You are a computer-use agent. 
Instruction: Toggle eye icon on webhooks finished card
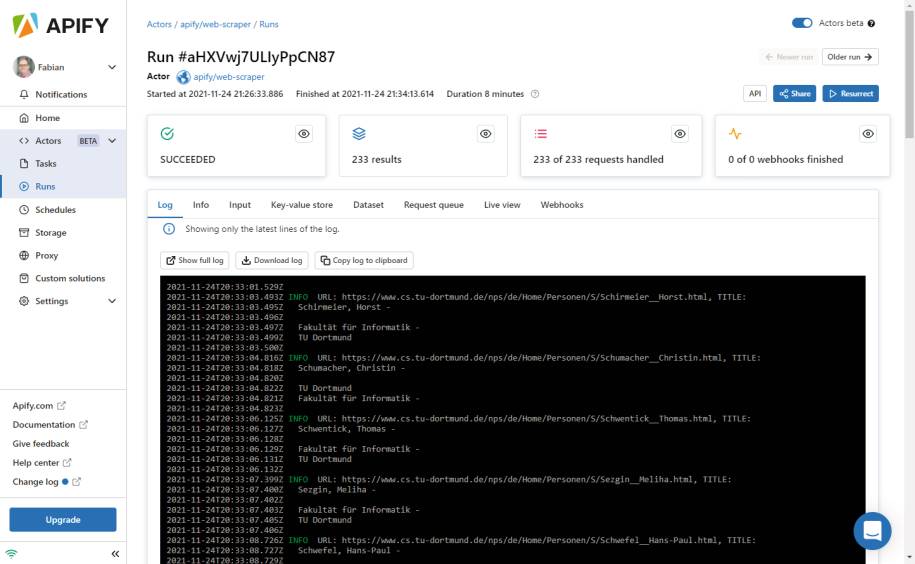[x=868, y=134]
